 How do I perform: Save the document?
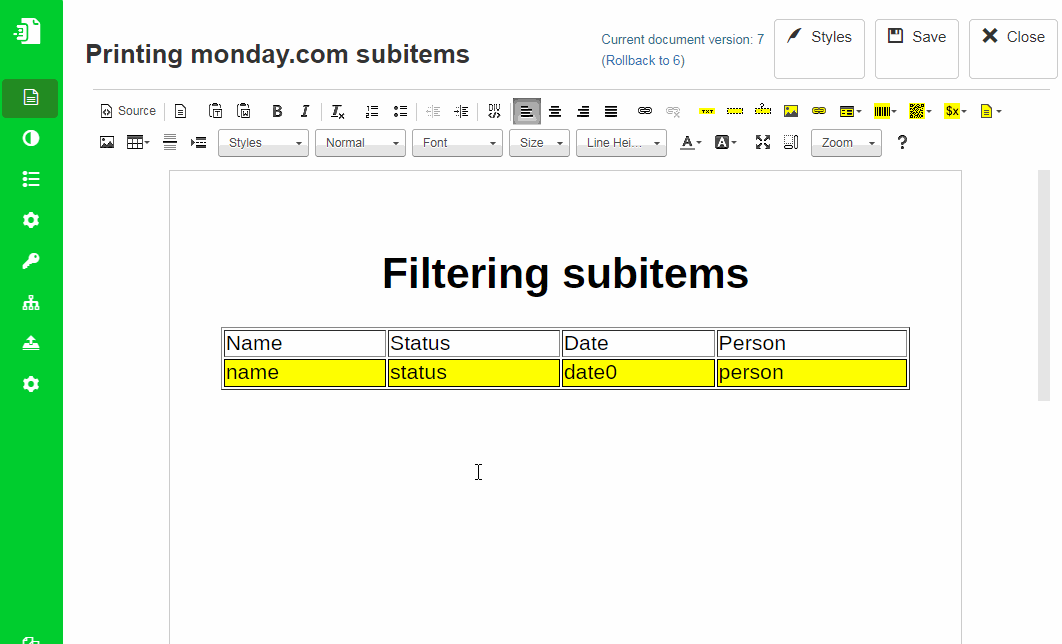pyautogui.click(x=917, y=49)
